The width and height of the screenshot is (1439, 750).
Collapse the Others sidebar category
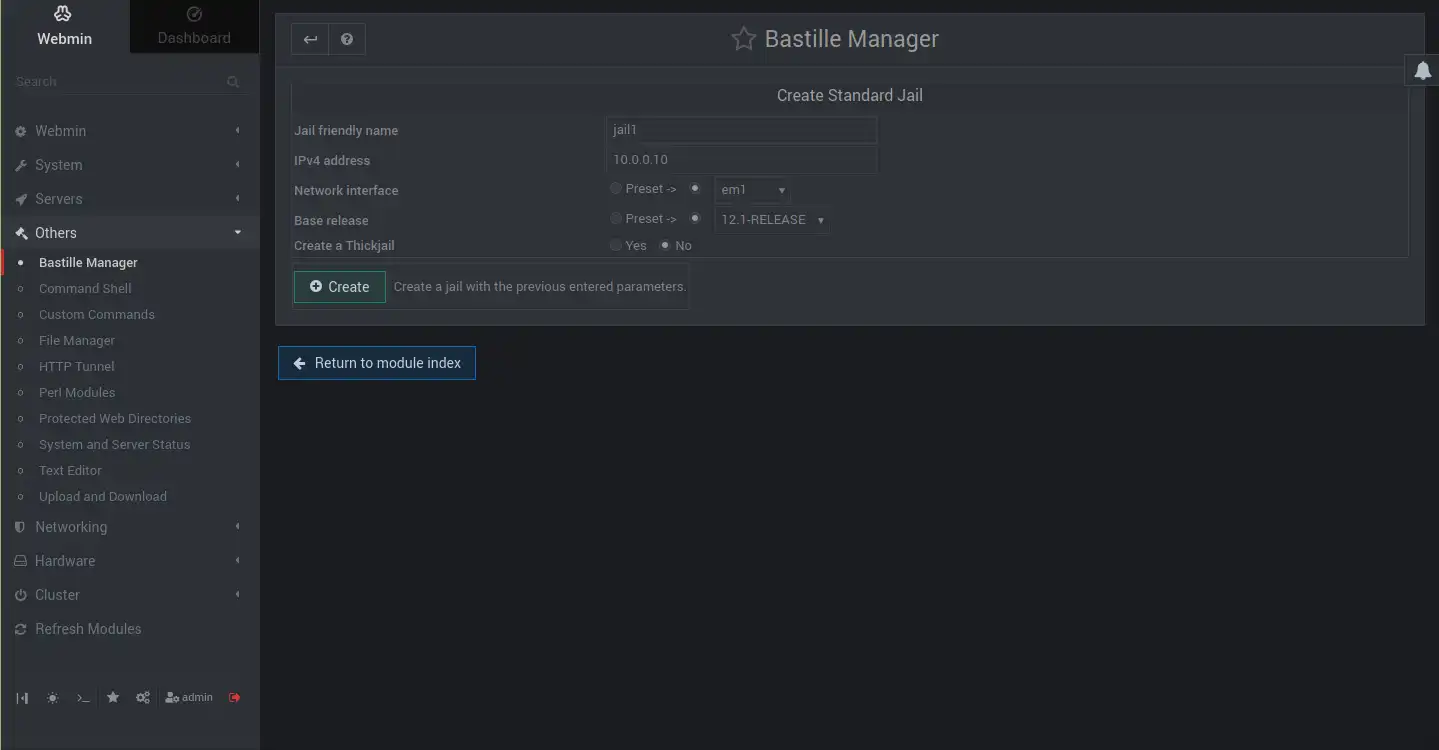click(130, 233)
